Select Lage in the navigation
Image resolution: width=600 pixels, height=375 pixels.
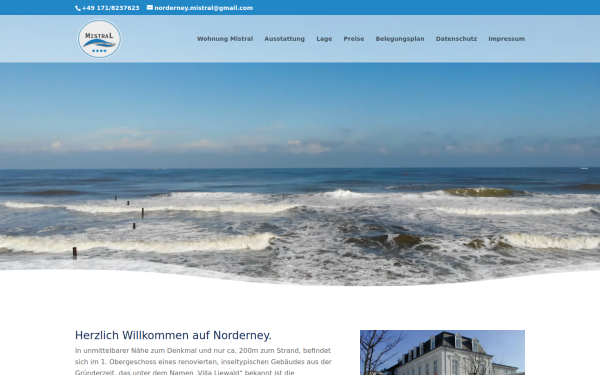324,39
